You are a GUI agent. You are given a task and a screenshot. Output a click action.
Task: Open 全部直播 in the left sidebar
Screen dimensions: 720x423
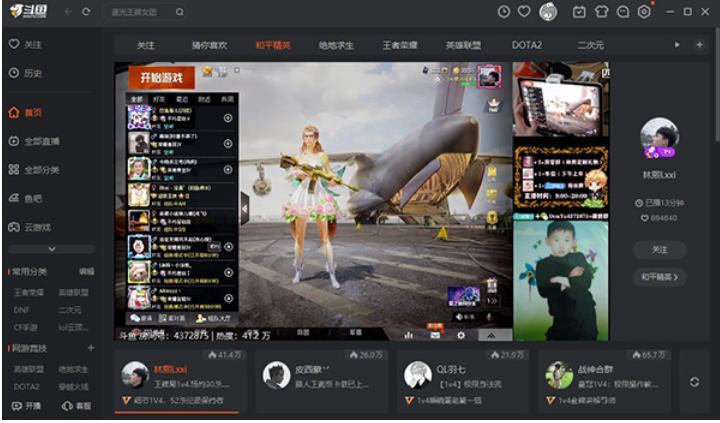(34, 141)
